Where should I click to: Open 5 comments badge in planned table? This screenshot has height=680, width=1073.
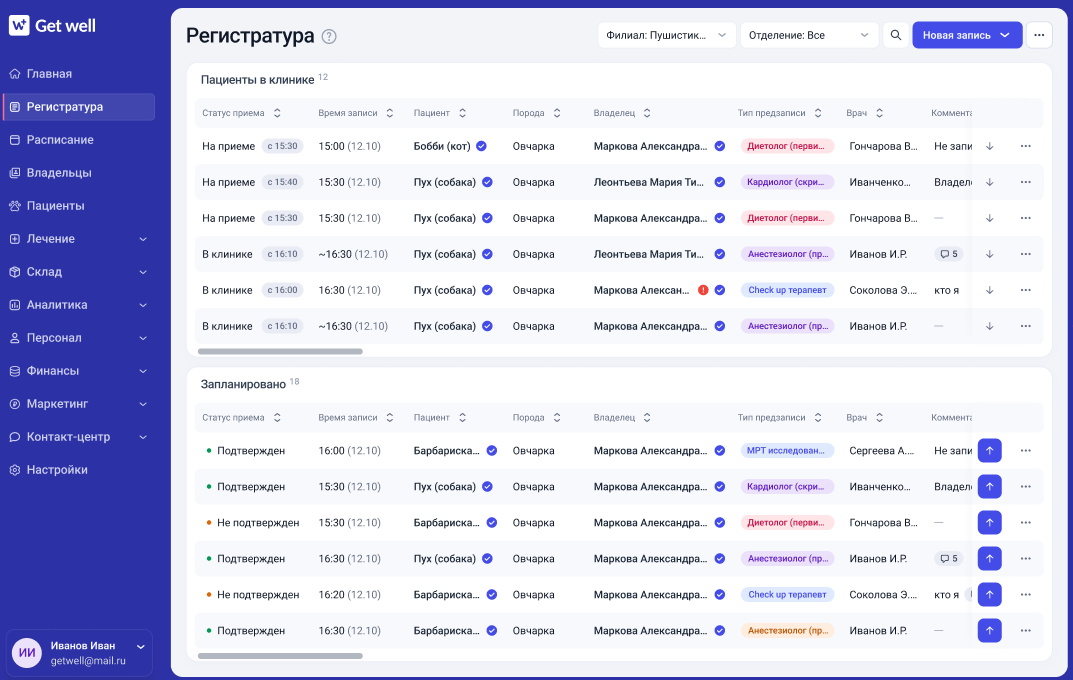(948, 558)
